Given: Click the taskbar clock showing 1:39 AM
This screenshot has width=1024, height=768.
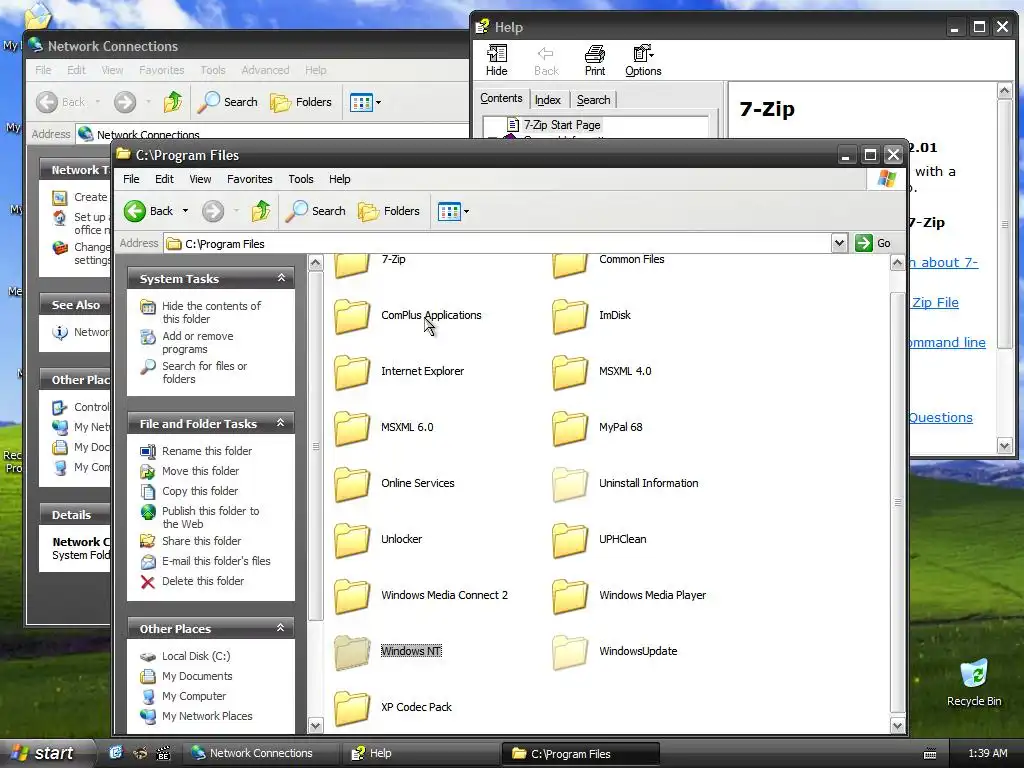Looking at the screenshot, I should click(x=987, y=754).
